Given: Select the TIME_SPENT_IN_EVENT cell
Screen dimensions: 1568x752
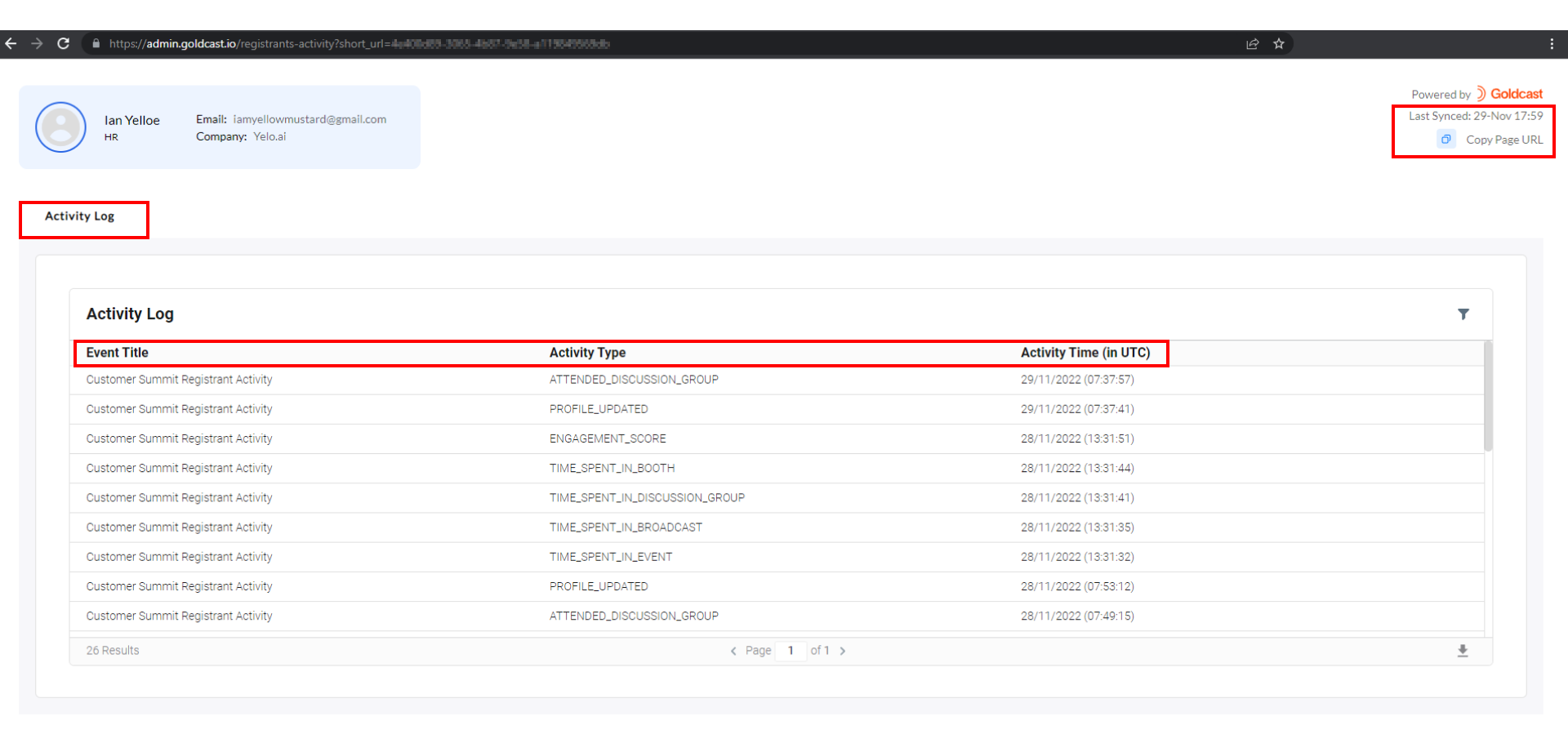Looking at the screenshot, I should tap(611, 557).
